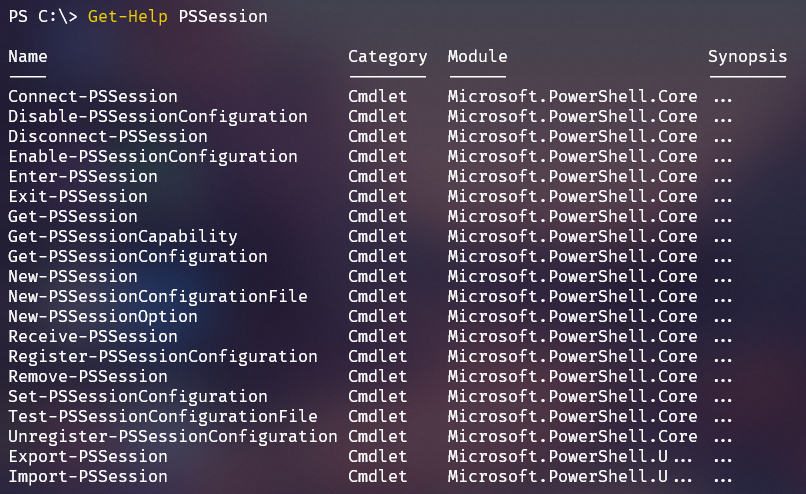Click the Get-Help command text
This screenshot has width=806, height=494.
(x=127, y=17)
